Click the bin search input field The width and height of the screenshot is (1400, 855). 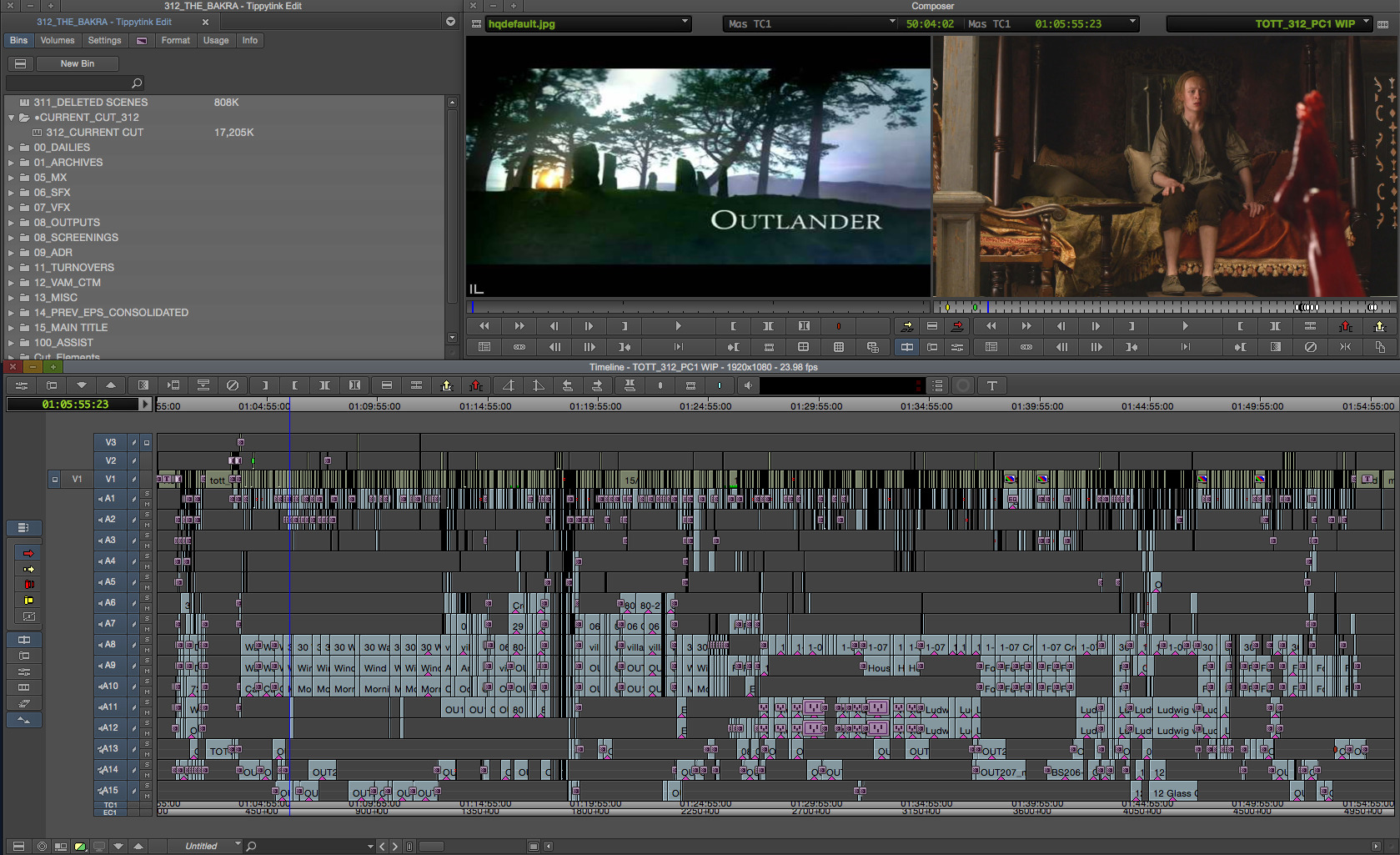pyautogui.click(x=75, y=83)
